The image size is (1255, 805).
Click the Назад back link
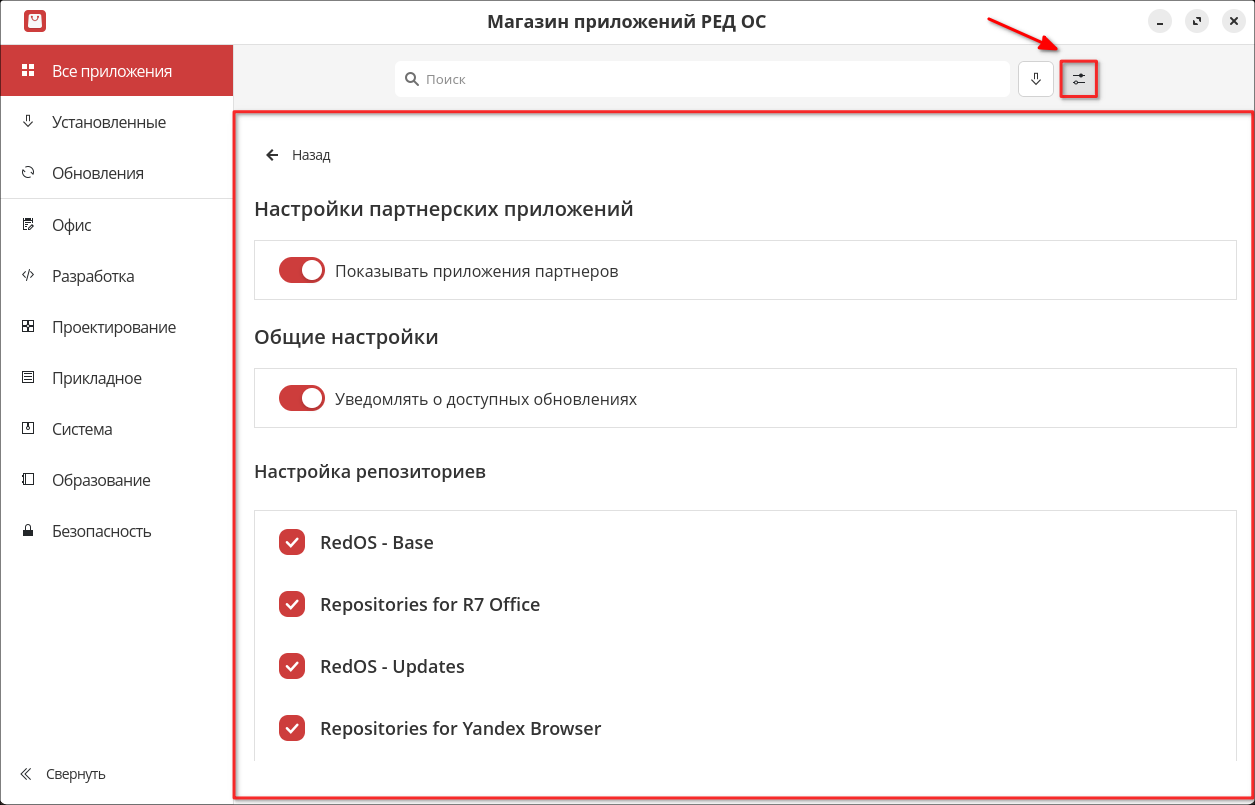click(x=310, y=155)
